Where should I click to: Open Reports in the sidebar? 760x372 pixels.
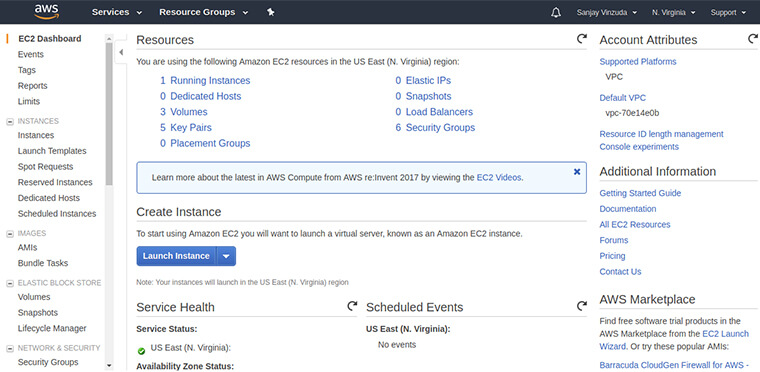[32, 86]
